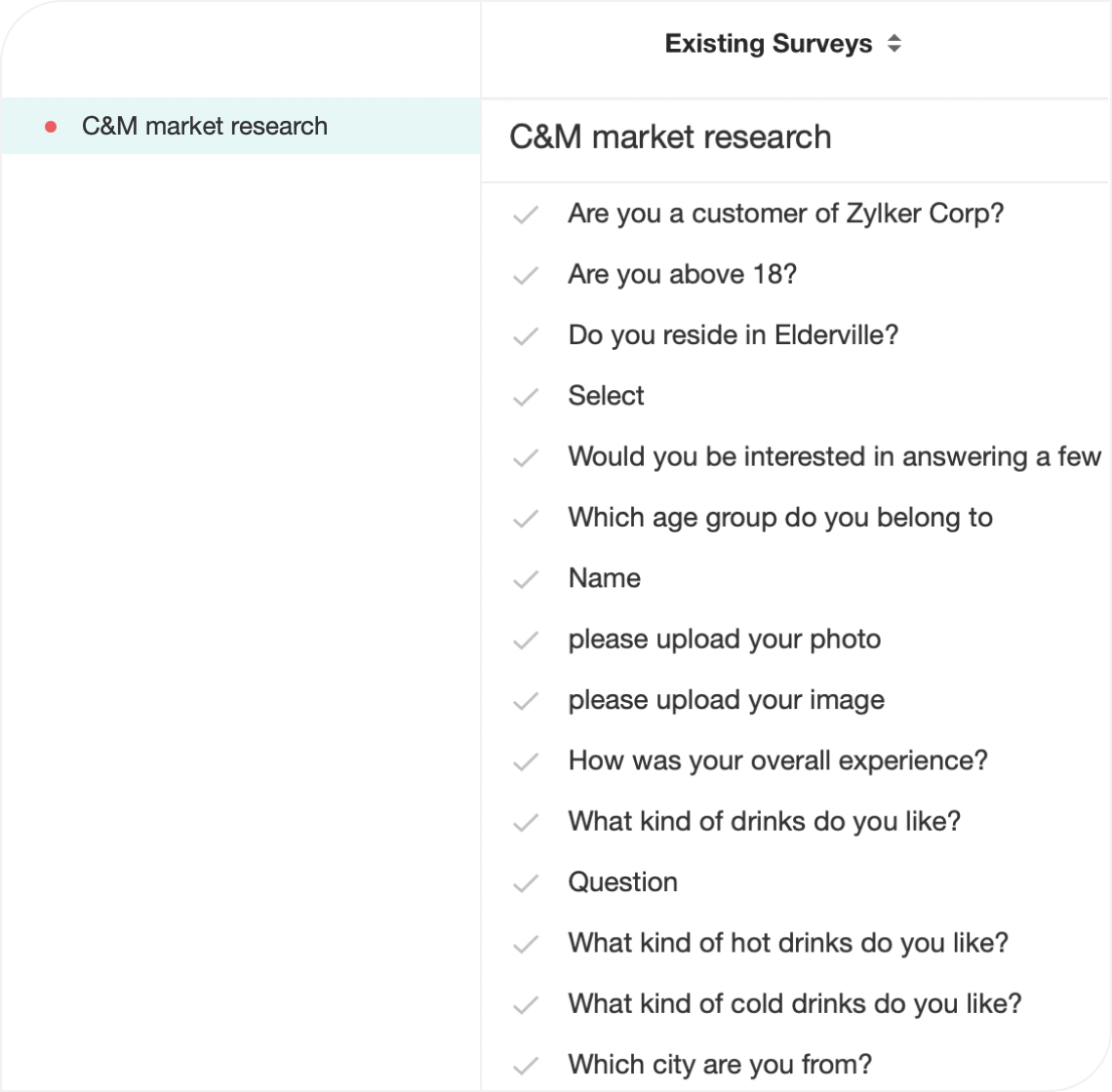Pick 'What kind of cold drinks do you like?'

tap(794, 1003)
